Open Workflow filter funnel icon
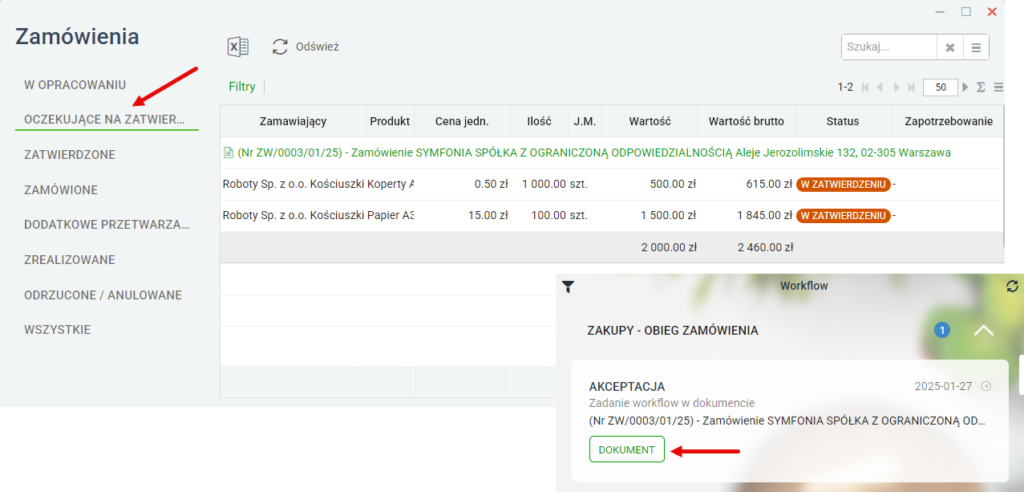The height and width of the screenshot is (492, 1024). 568,286
